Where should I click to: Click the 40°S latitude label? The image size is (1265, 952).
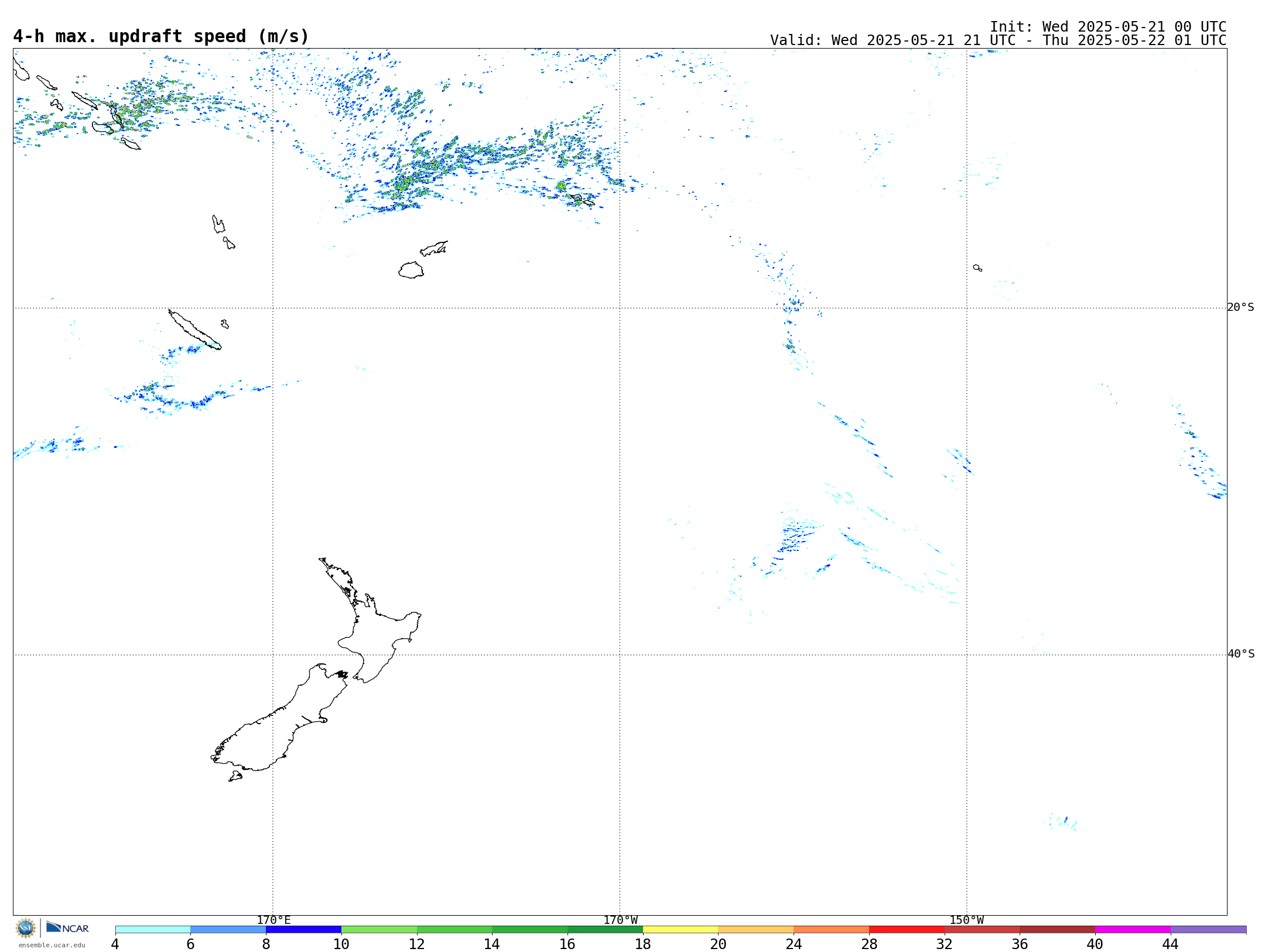pyautogui.click(x=1241, y=654)
